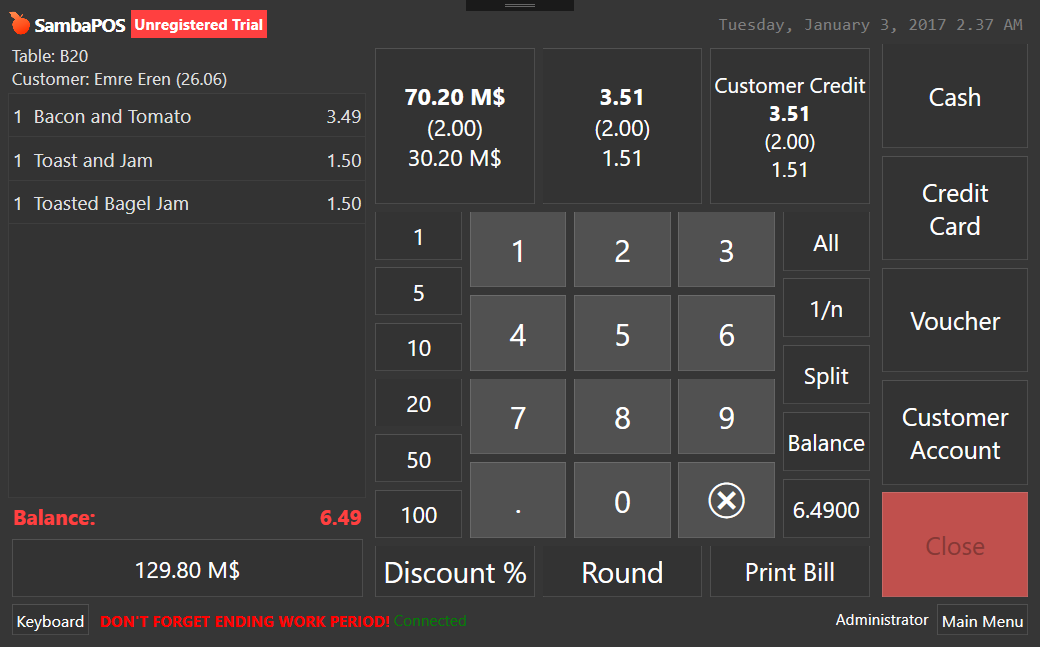The height and width of the screenshot is (647, 1040).
Task: Tap digit 7 on the numpad
Action: [518, 417]
